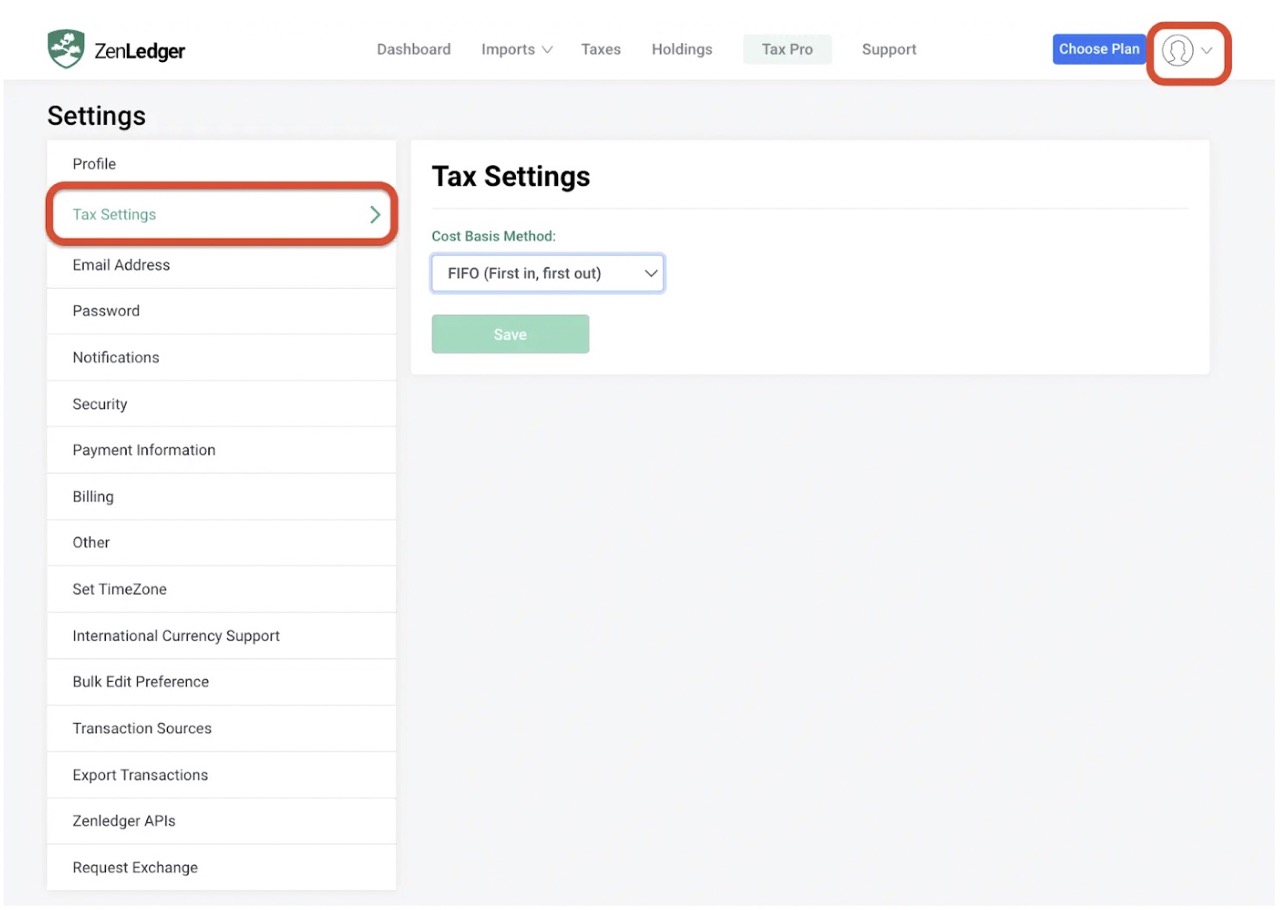This screenshot has height=910, width=1280.
Task: Open the Cost Basis Method dropdown
Action: 547,273
